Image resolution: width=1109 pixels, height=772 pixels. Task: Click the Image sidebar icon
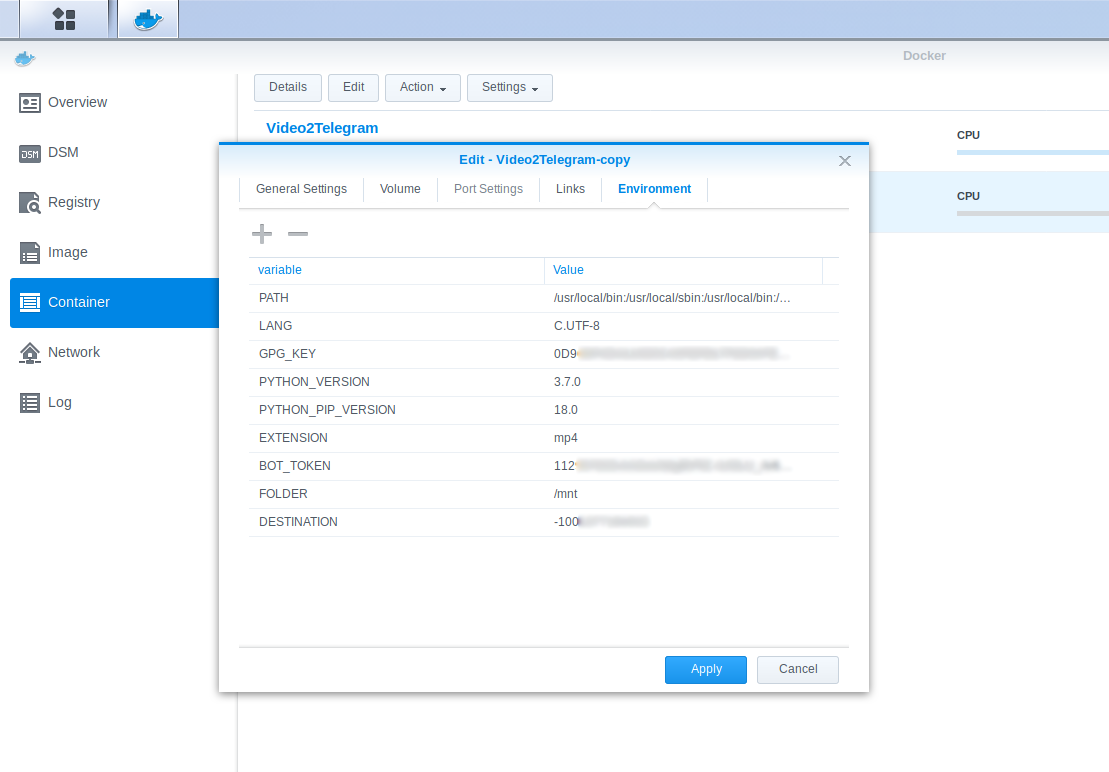point(30,253)
